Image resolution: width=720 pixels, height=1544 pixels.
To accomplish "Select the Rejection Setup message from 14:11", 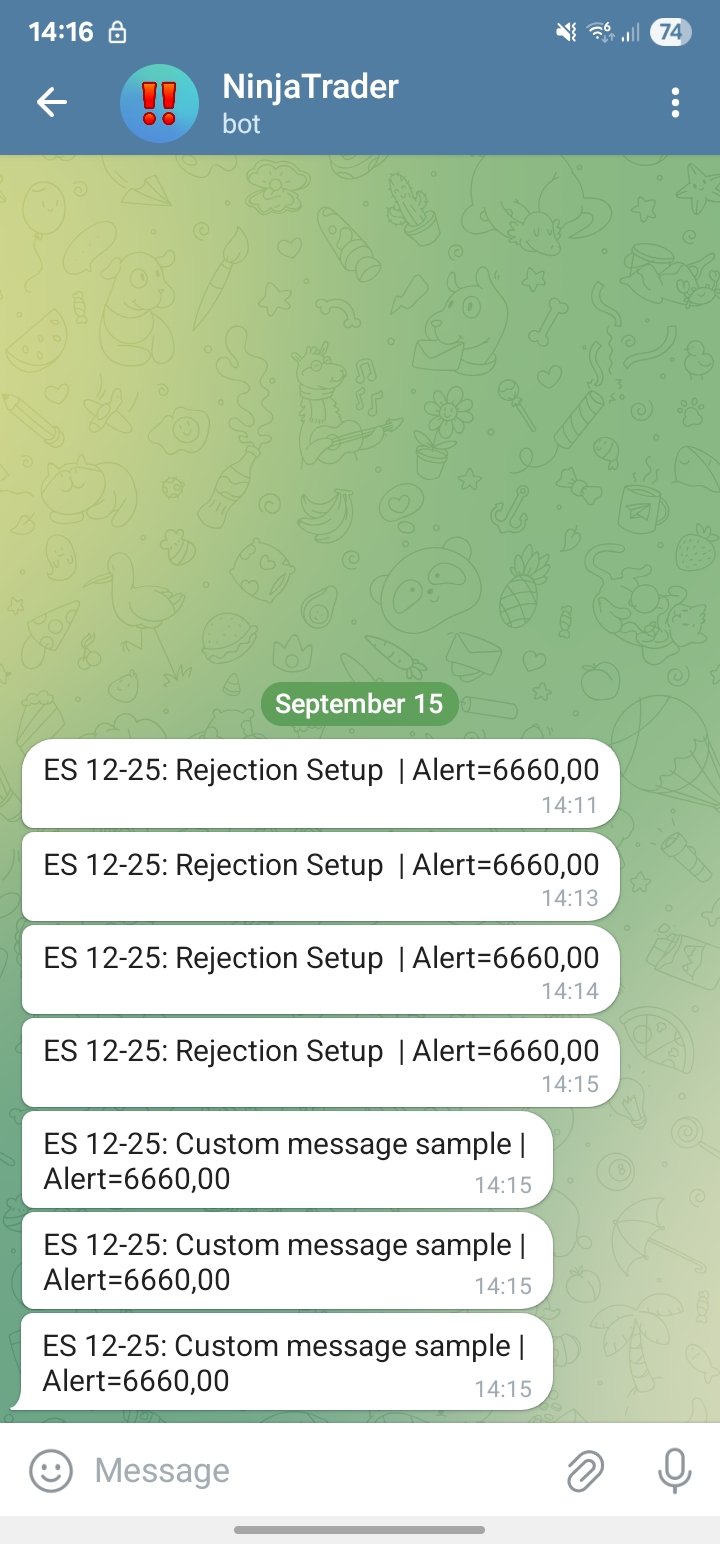I will point(320,783).
